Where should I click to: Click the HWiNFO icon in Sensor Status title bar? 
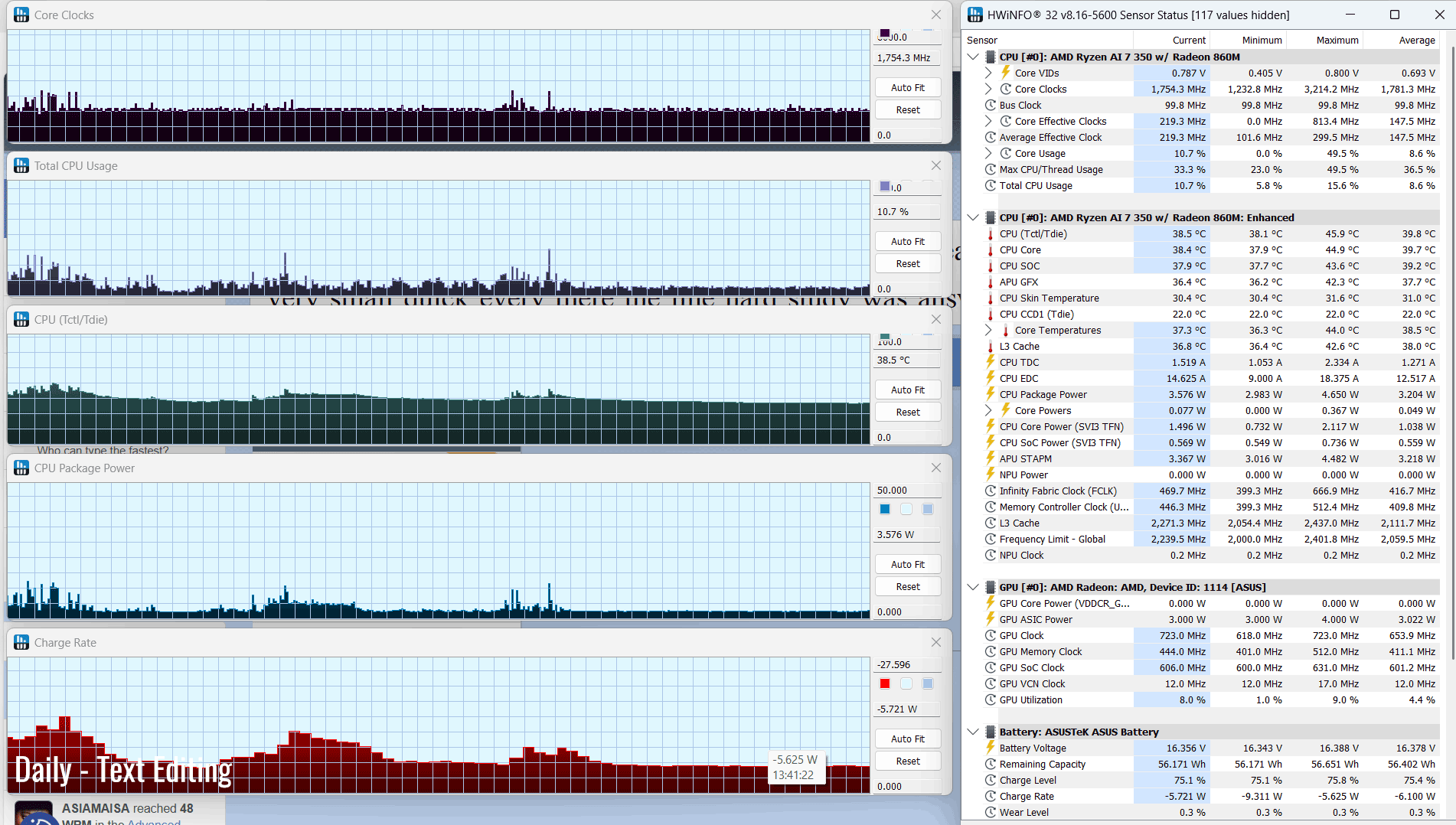click(975, 15)
